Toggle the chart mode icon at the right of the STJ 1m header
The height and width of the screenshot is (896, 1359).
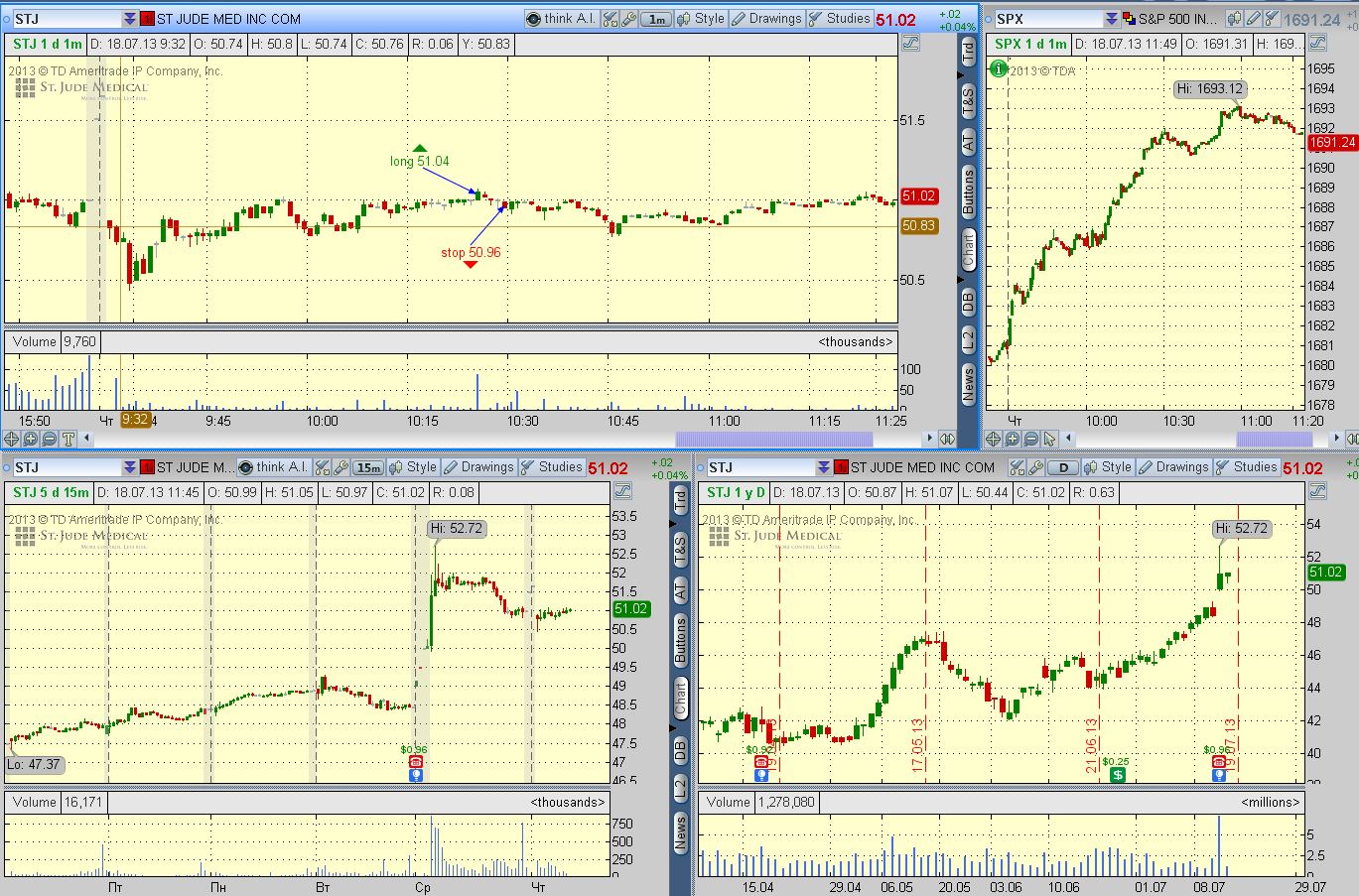(909, 44)
